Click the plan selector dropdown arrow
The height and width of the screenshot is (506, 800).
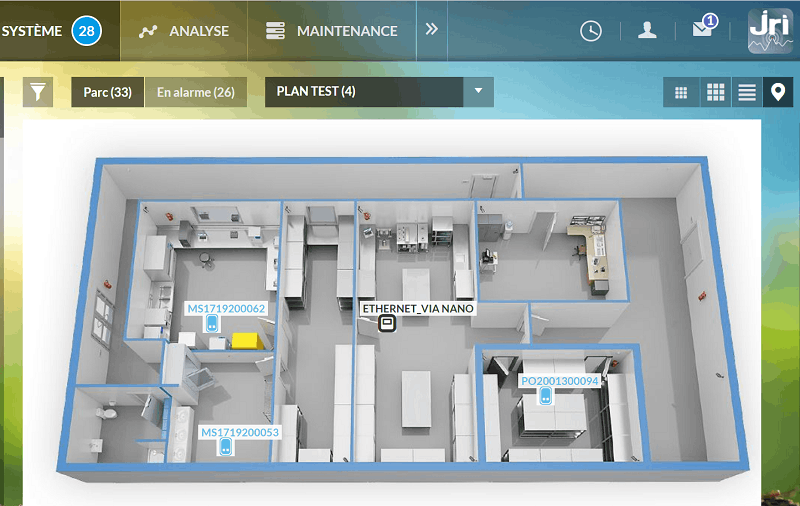click(x=479, y=92)
